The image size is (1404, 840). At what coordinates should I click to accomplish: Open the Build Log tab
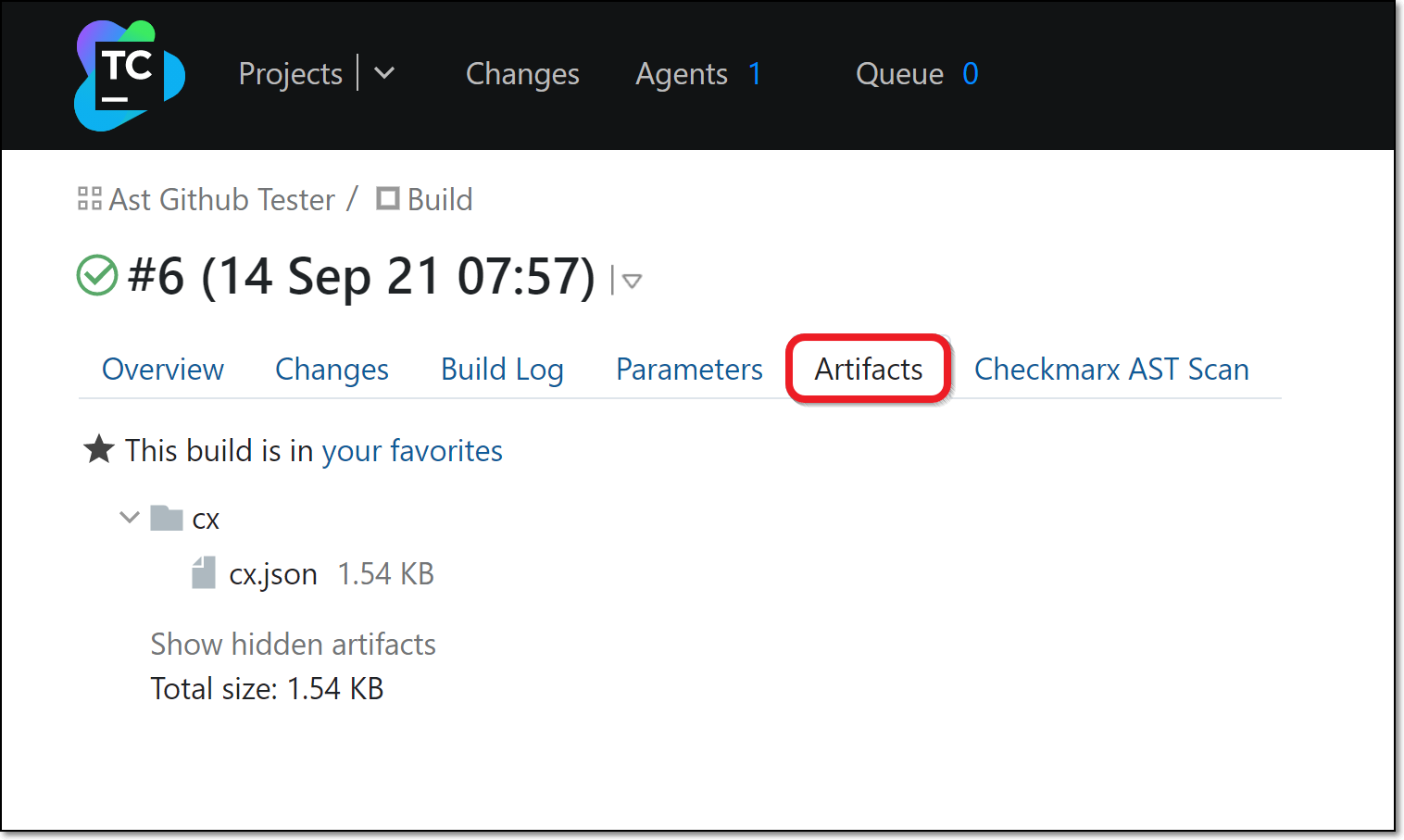click(502, 369)
